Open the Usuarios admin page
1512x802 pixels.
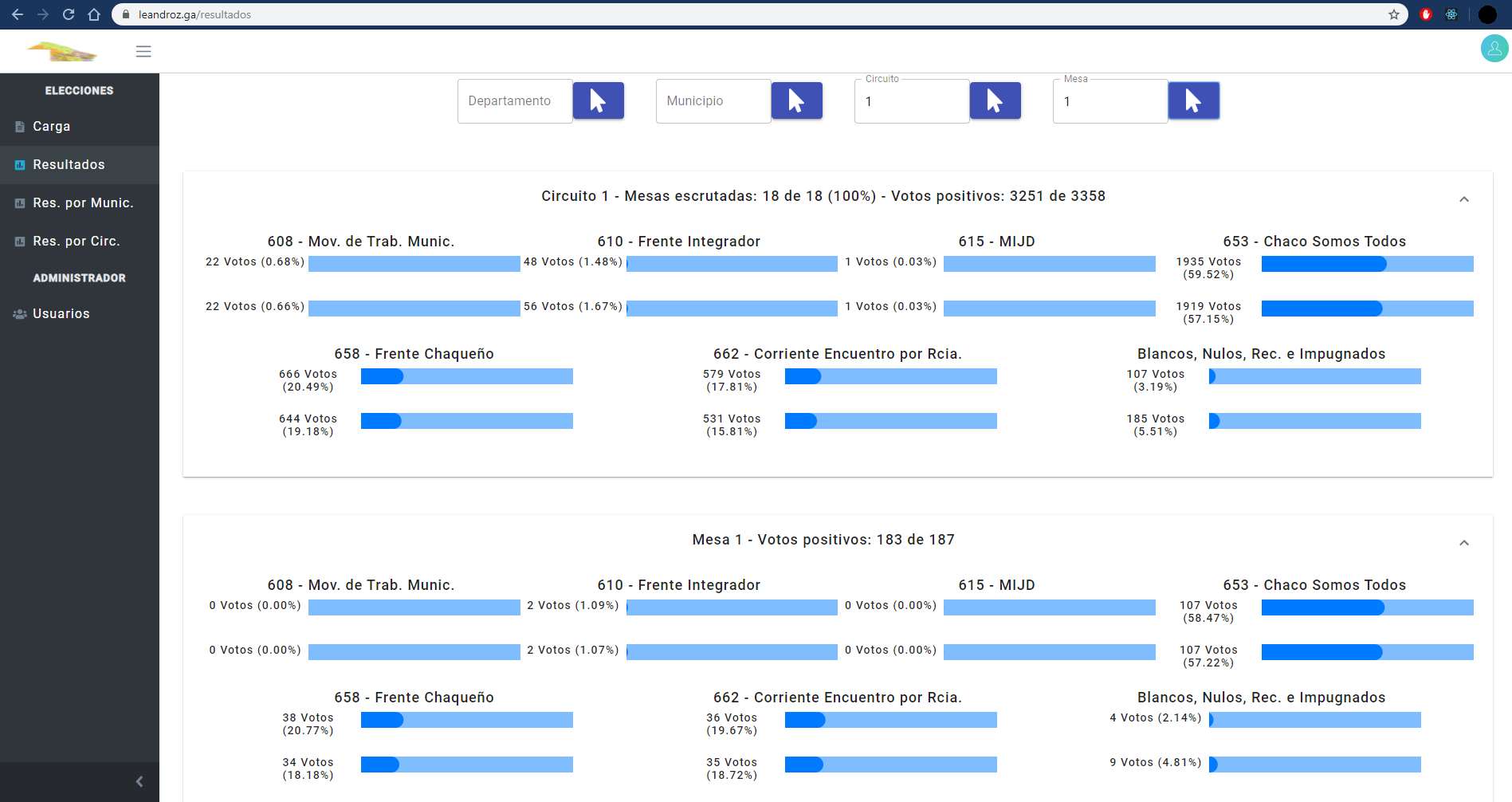point(80,314)
